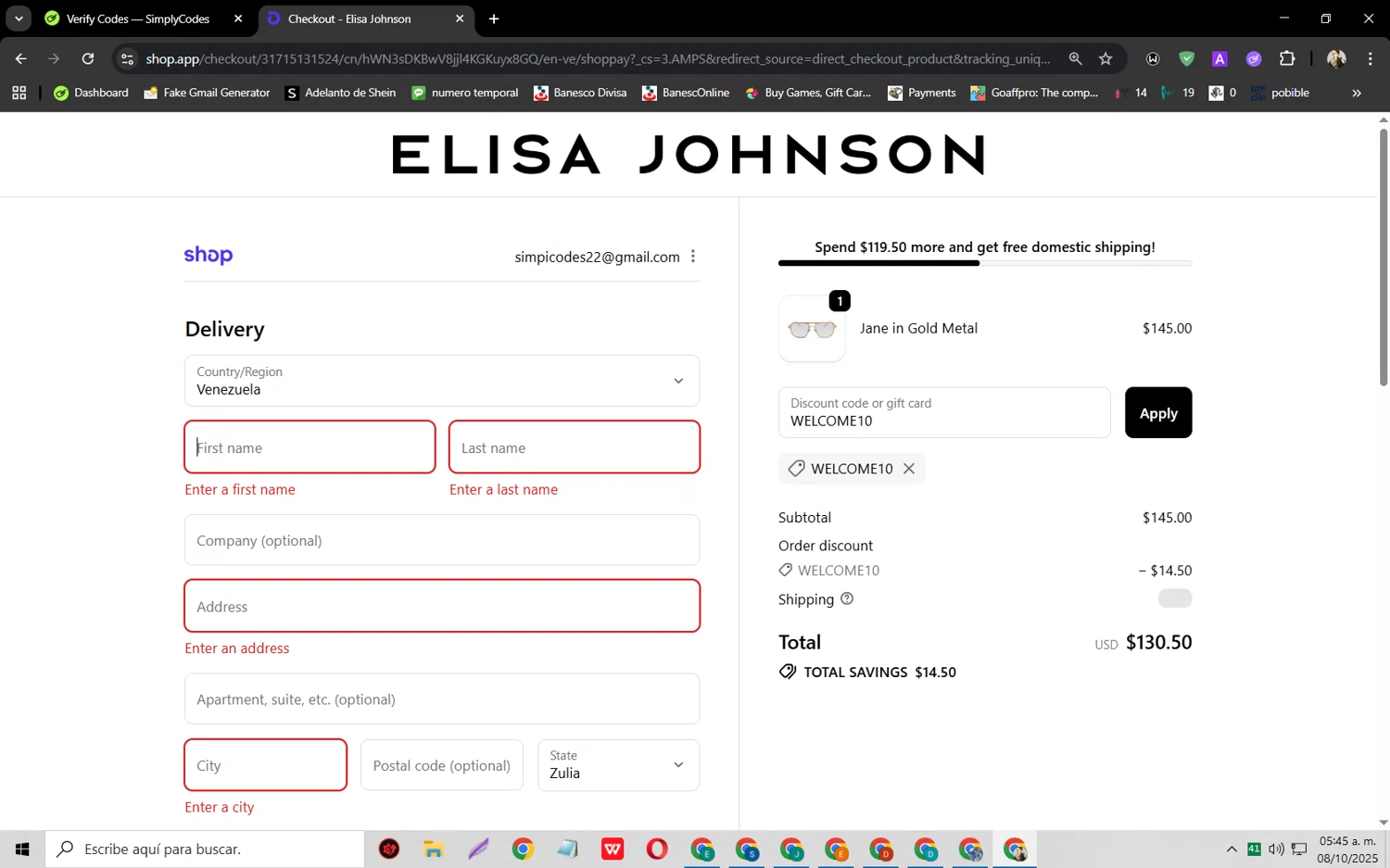Image resolution: width=1390 pixels, height=868 pixels.
Task: Open the Chrome profile avatar
Action: (x=1336, y=58)
